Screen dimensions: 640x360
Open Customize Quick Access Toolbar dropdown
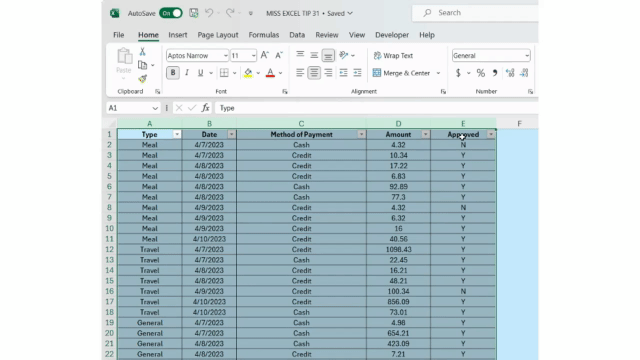(x=251, y=13)
